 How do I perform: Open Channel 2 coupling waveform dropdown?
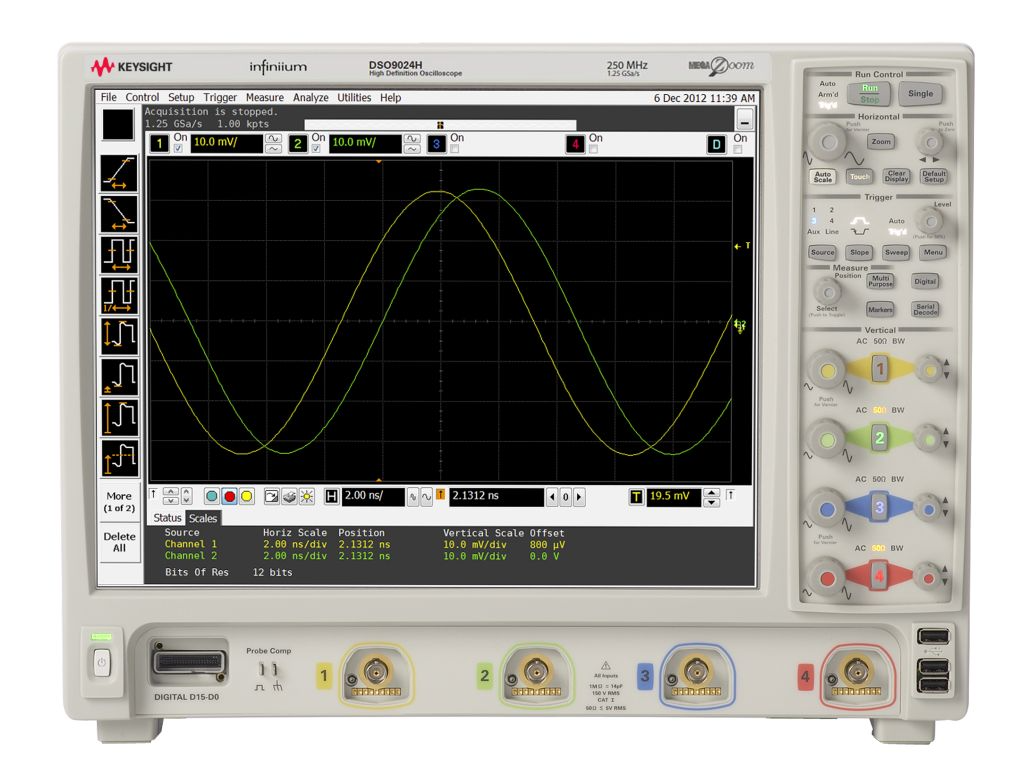411,143
